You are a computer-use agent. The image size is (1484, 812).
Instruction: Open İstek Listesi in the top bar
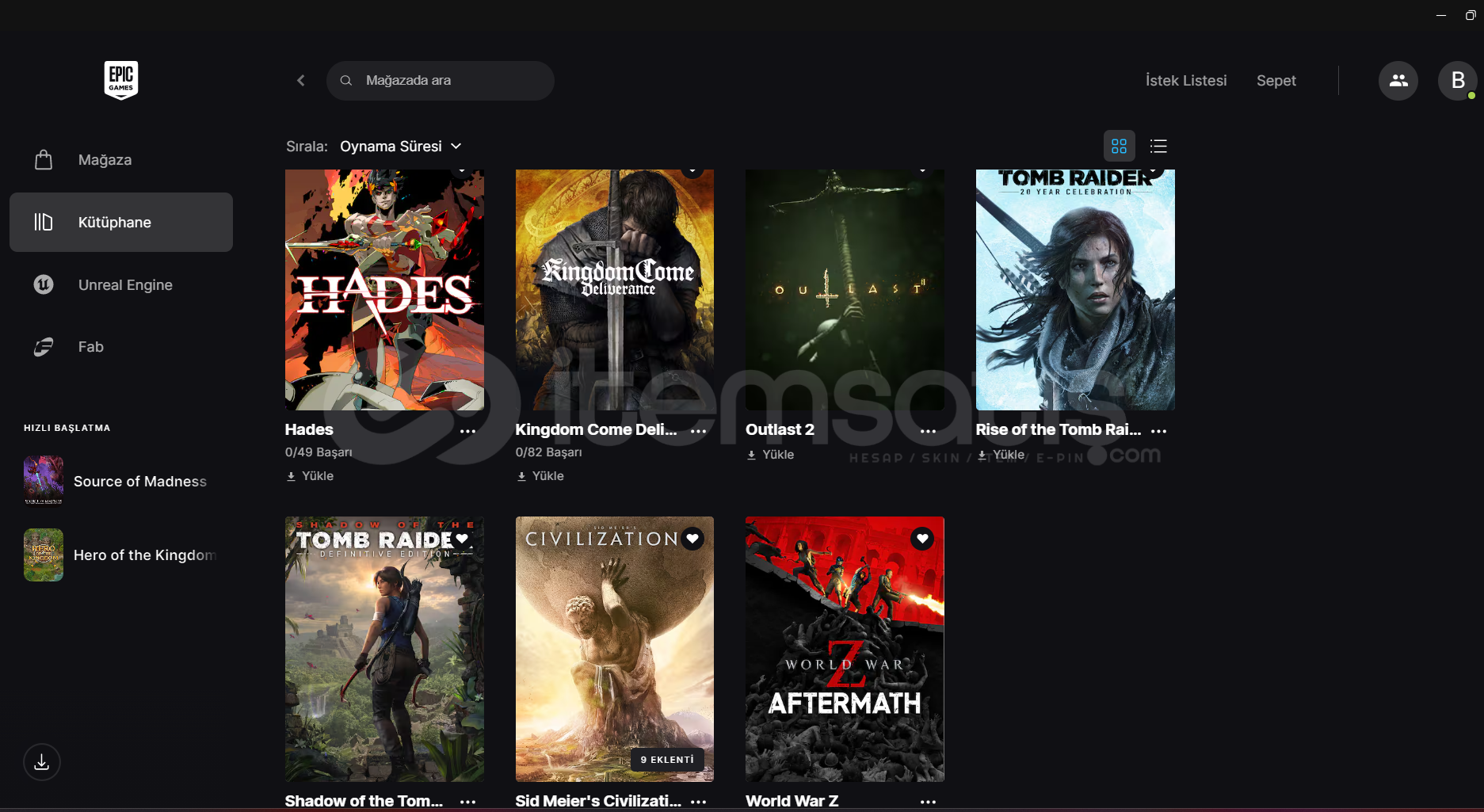[1186, 81]
